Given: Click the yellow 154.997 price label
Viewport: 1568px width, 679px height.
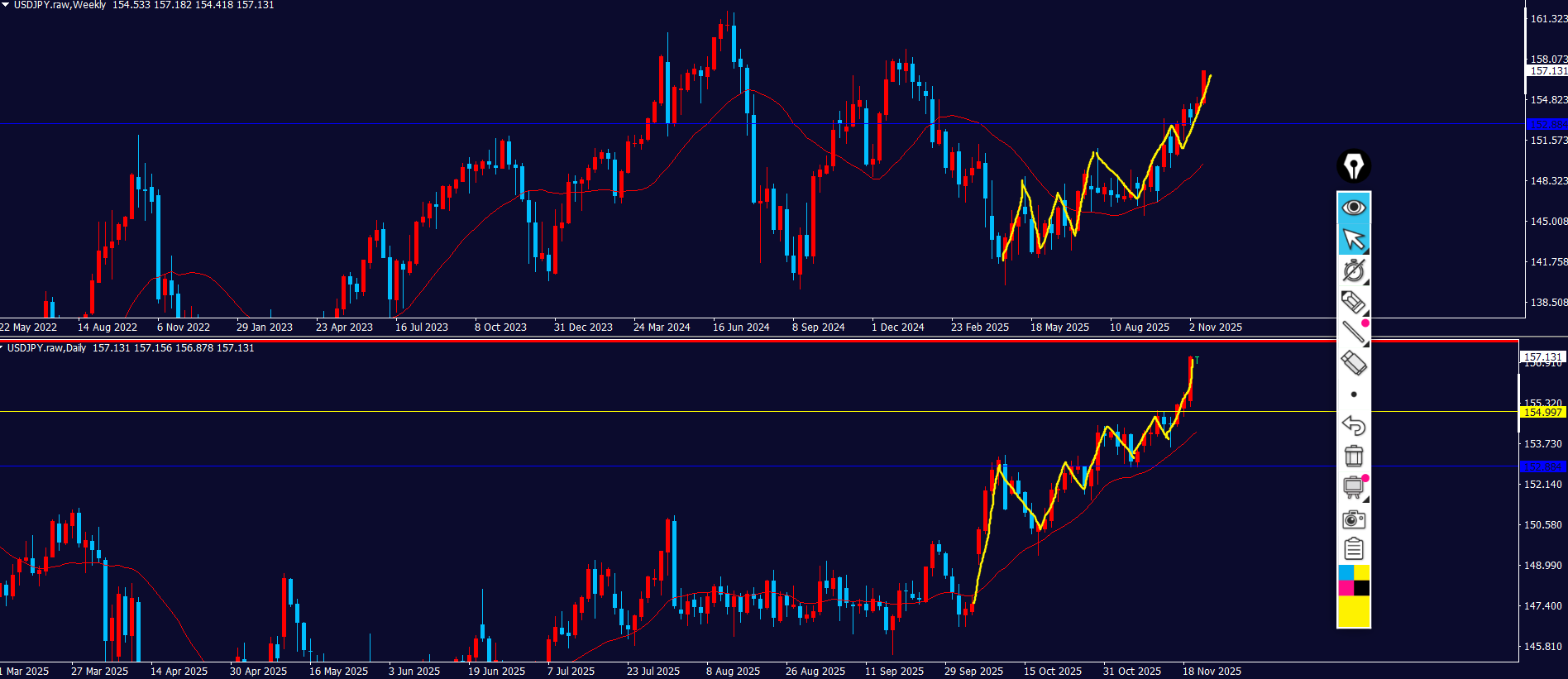Looking at the screenshot, I should tap(1542, 412).
